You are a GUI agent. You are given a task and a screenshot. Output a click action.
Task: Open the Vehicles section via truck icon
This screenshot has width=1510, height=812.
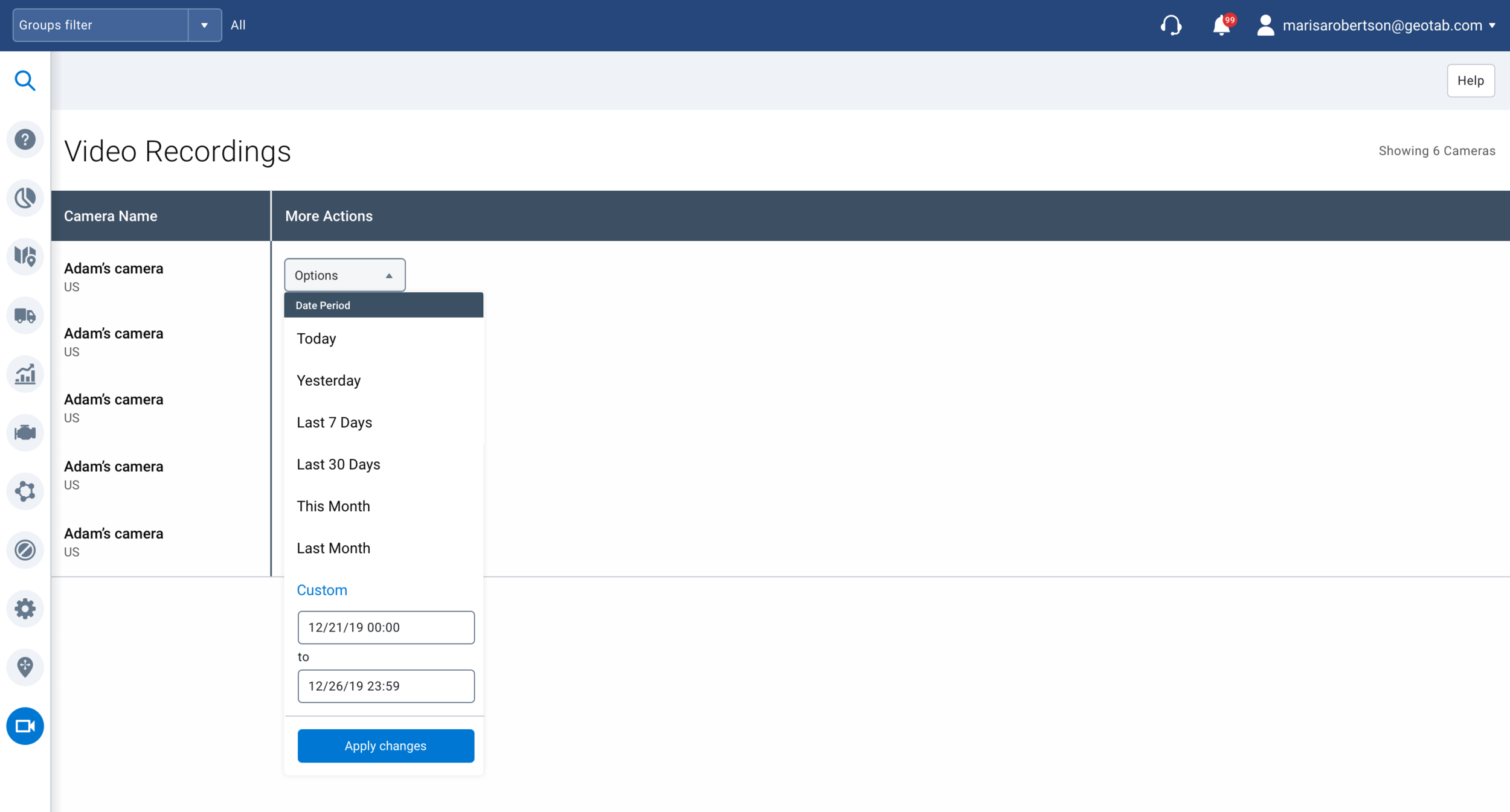25,315
